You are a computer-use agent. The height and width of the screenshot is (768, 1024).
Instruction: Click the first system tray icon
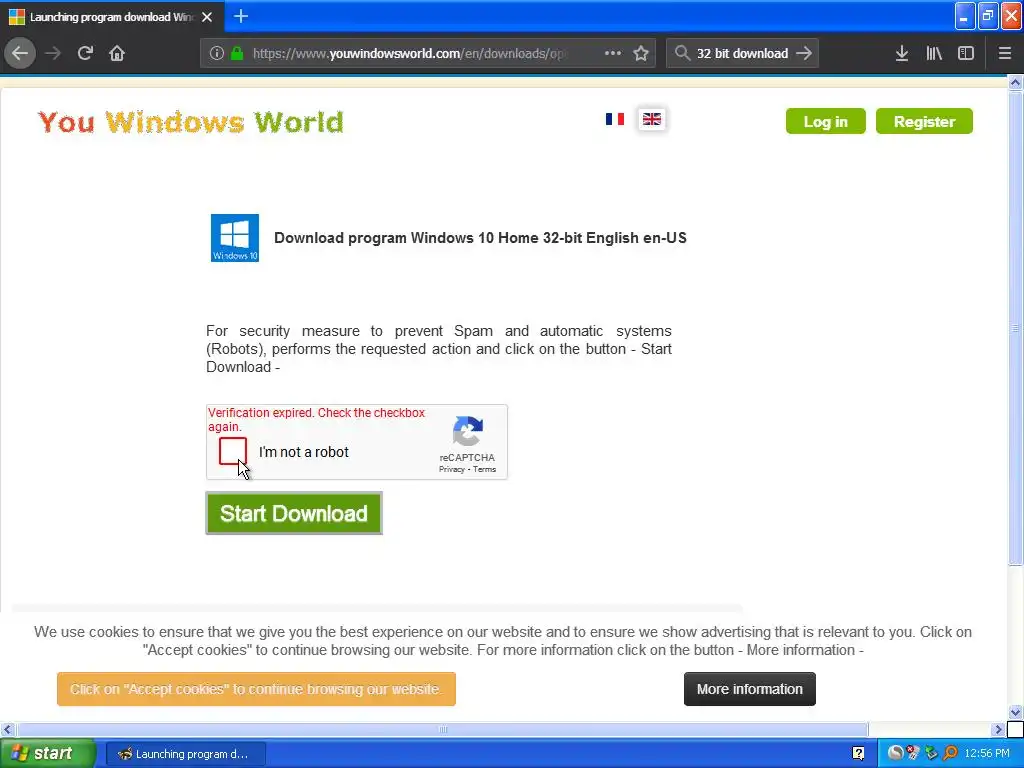point(895,754)
